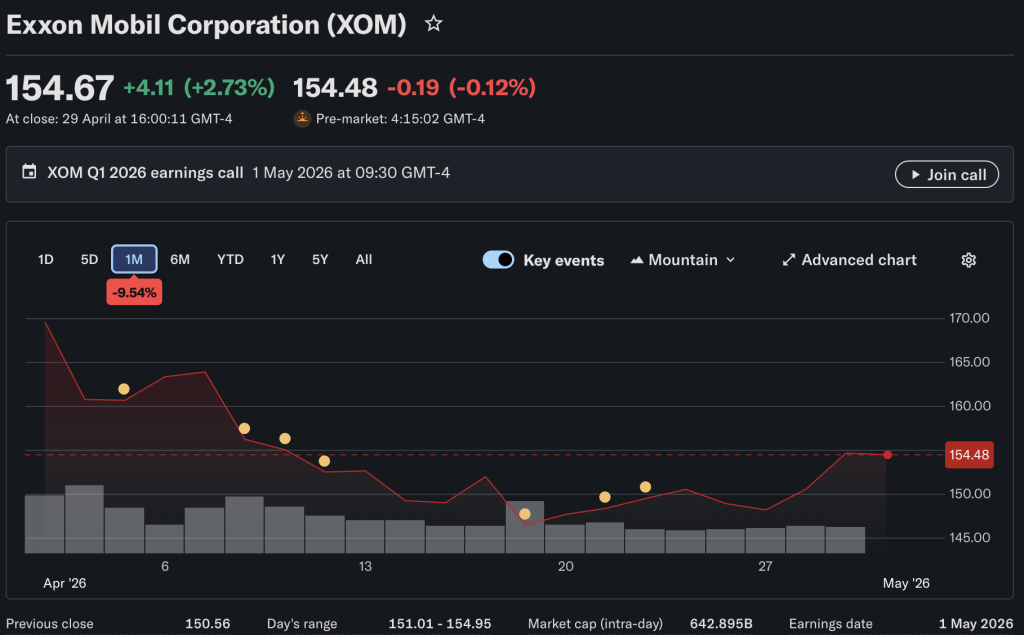The height and width of the screenshot is (635, 1024).
Task: Click the -0.19 pre-market change
Action: click(x=413, y=88)
